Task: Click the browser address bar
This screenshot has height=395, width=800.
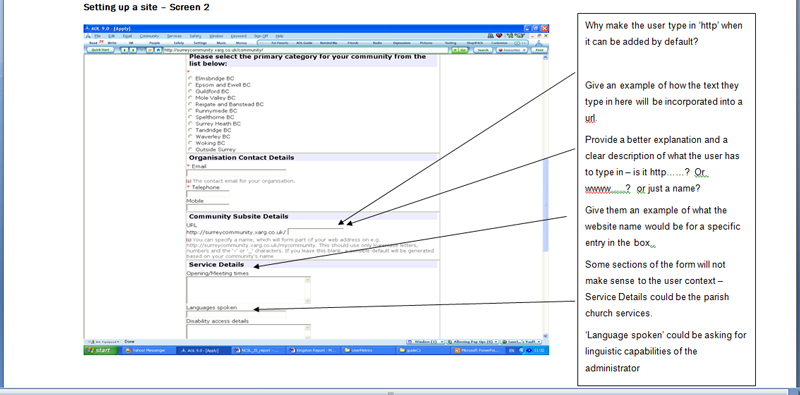Action: pos(305,50)
